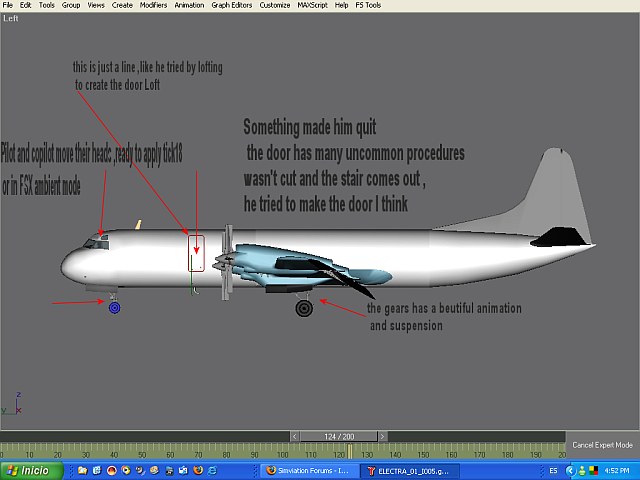Open the Graph Editors menu
The width and height of the screenshot is (640, 480).
click(233, 5)
